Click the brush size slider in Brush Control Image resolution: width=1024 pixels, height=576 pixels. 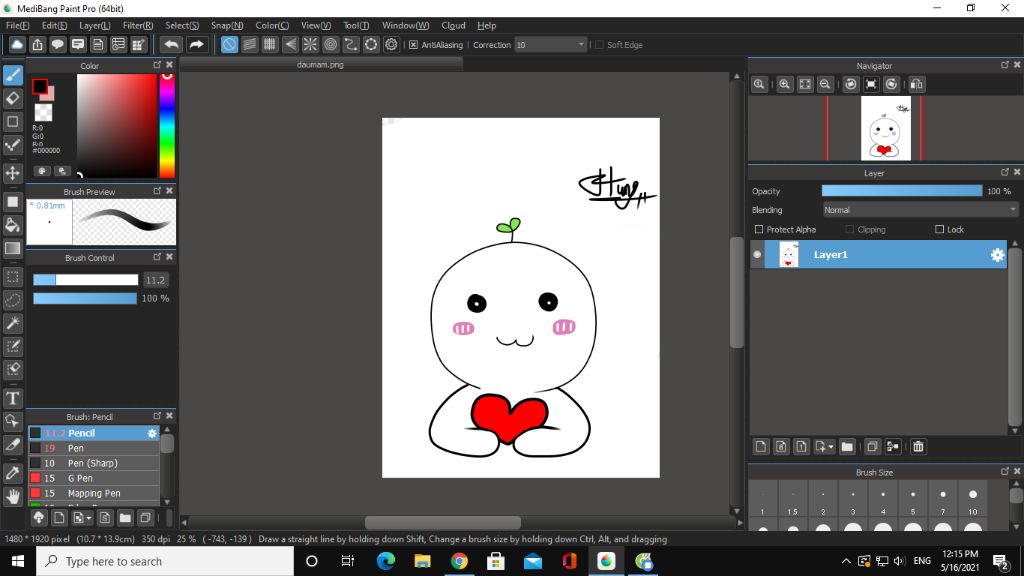86,280
